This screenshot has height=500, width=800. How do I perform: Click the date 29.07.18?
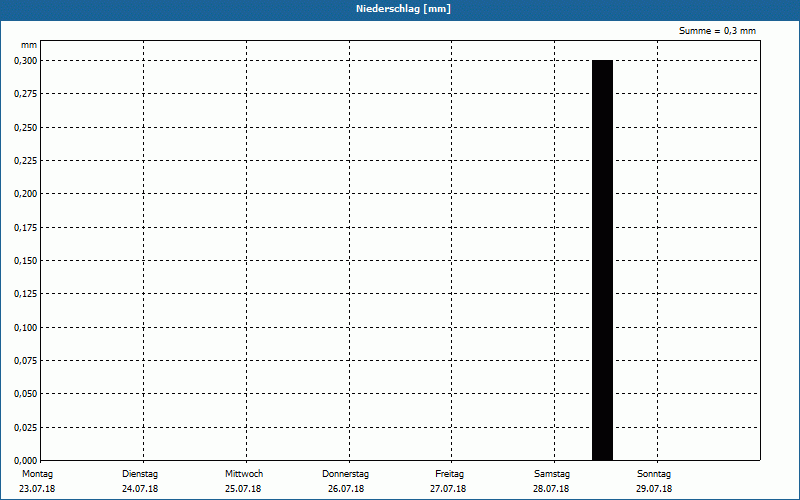[654, 489]
